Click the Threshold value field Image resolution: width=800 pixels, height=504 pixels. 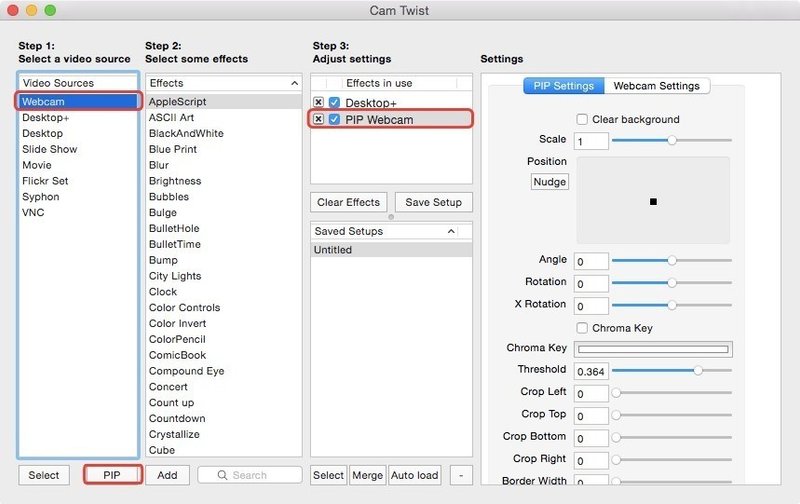(x=591, y=371)
